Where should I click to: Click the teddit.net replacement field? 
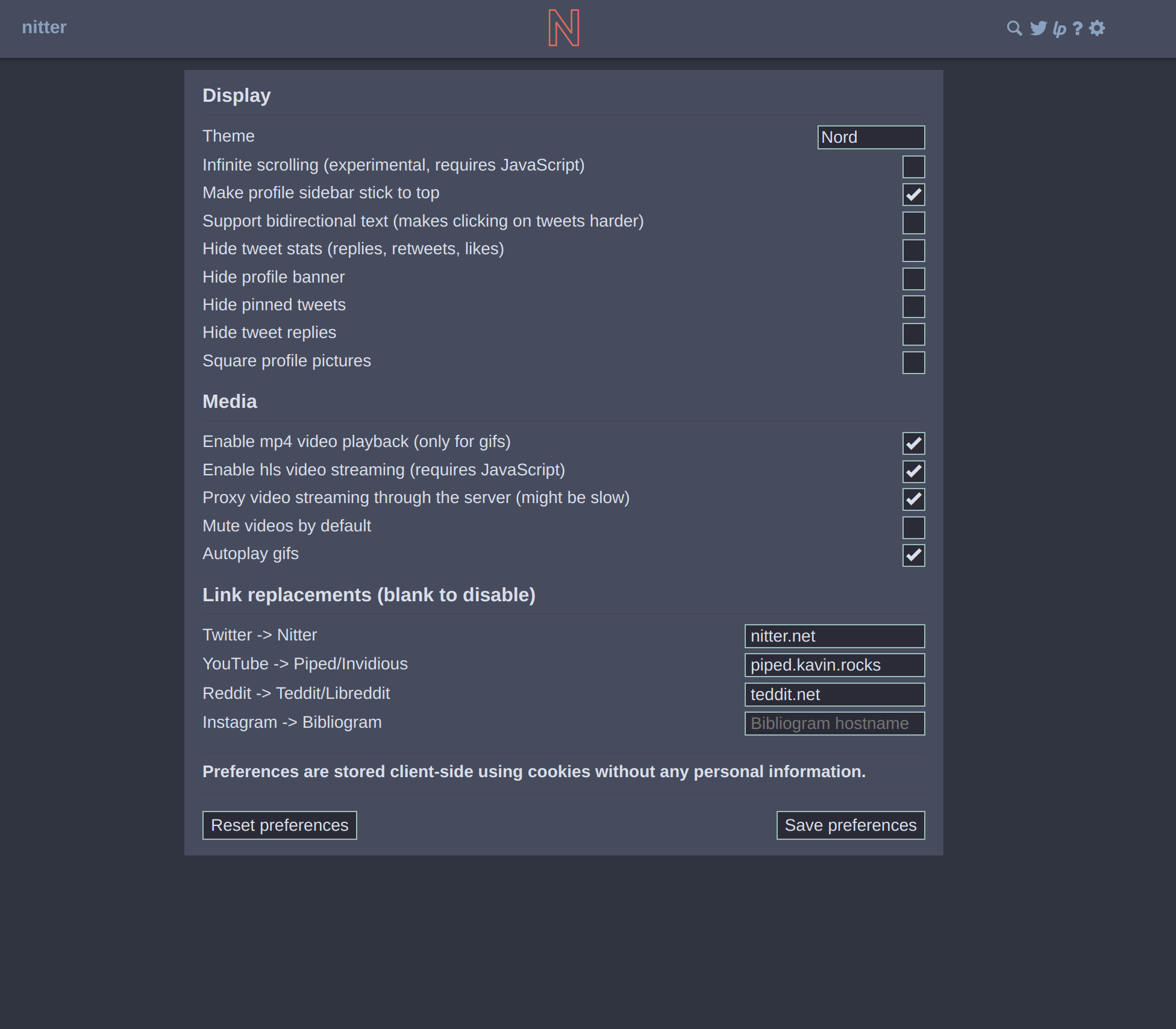pos(834,695)
